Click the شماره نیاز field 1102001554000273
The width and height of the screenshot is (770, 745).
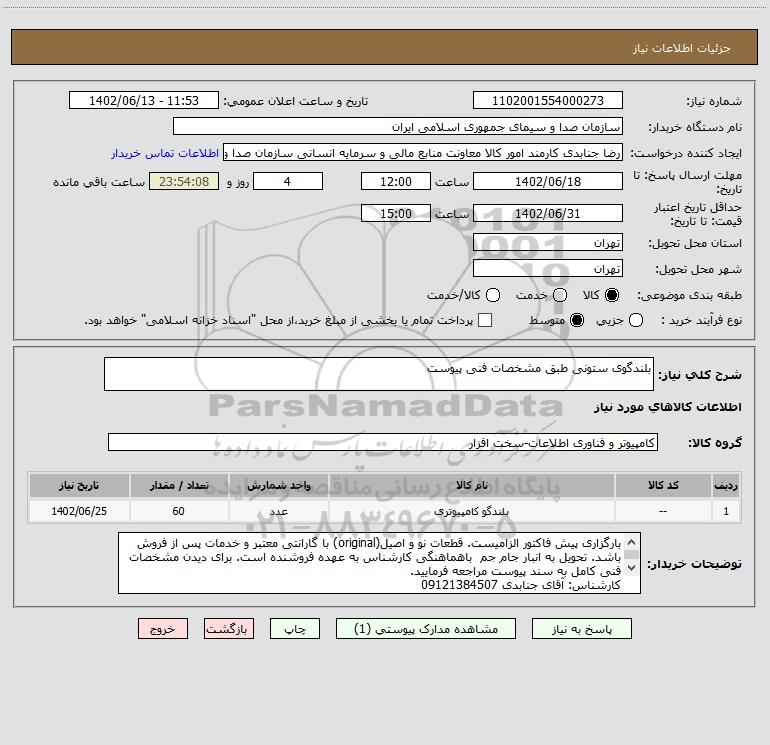[548, 100]
